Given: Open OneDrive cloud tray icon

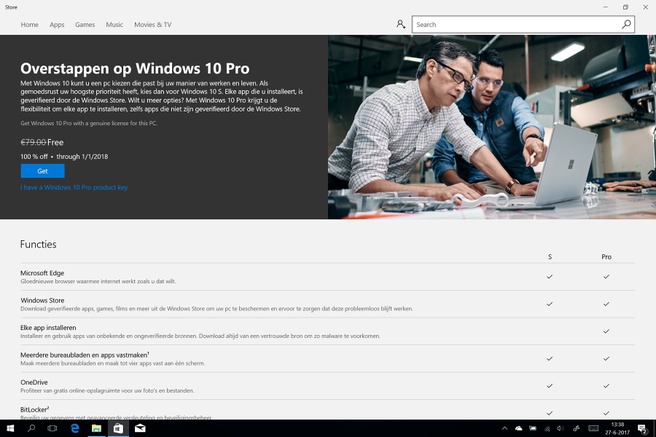Looking at the screenshot, I should [x=519, y=428].
